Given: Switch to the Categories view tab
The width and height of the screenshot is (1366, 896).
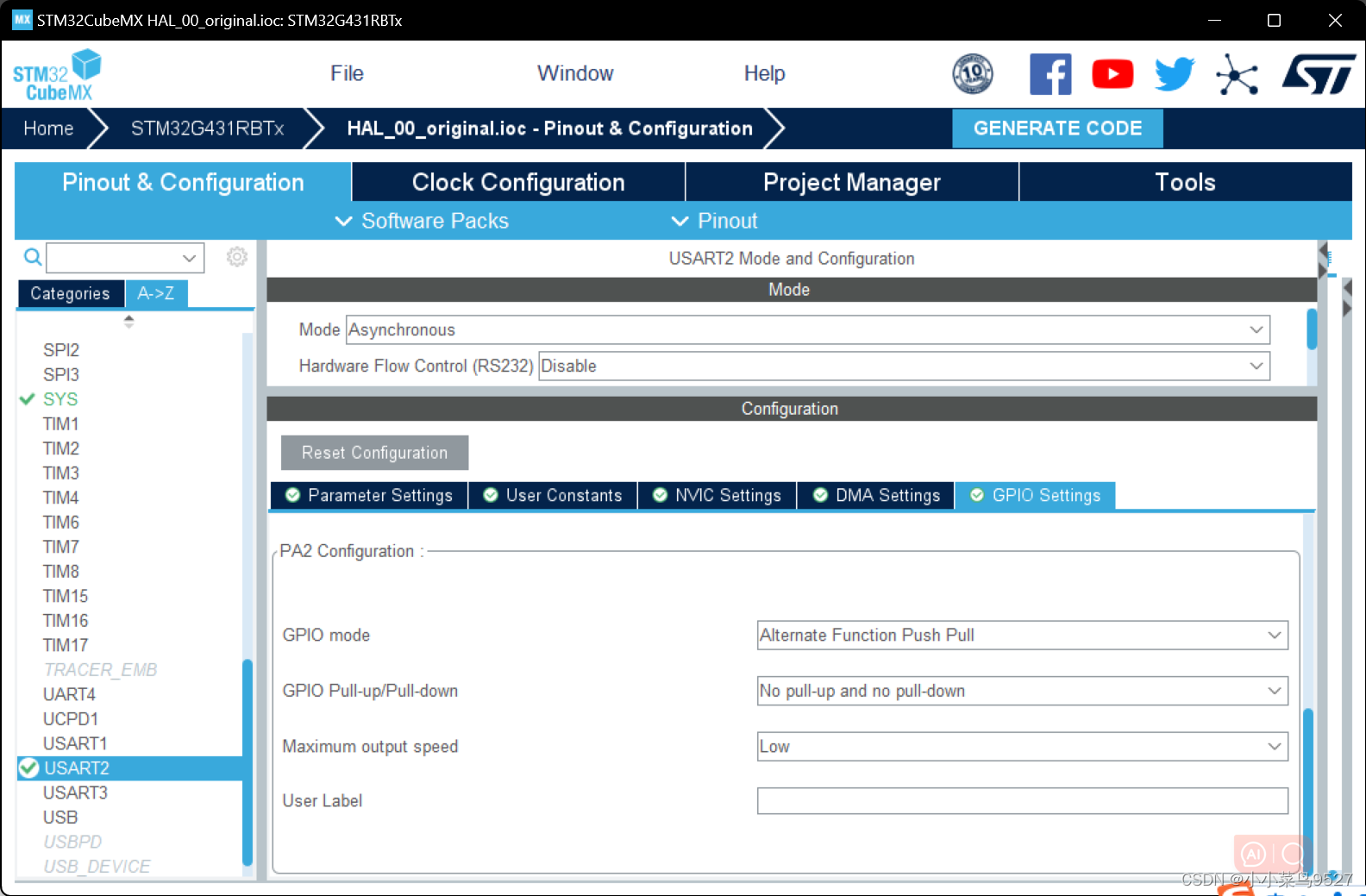Looking at the screenshot, I should tap(71, 293).
